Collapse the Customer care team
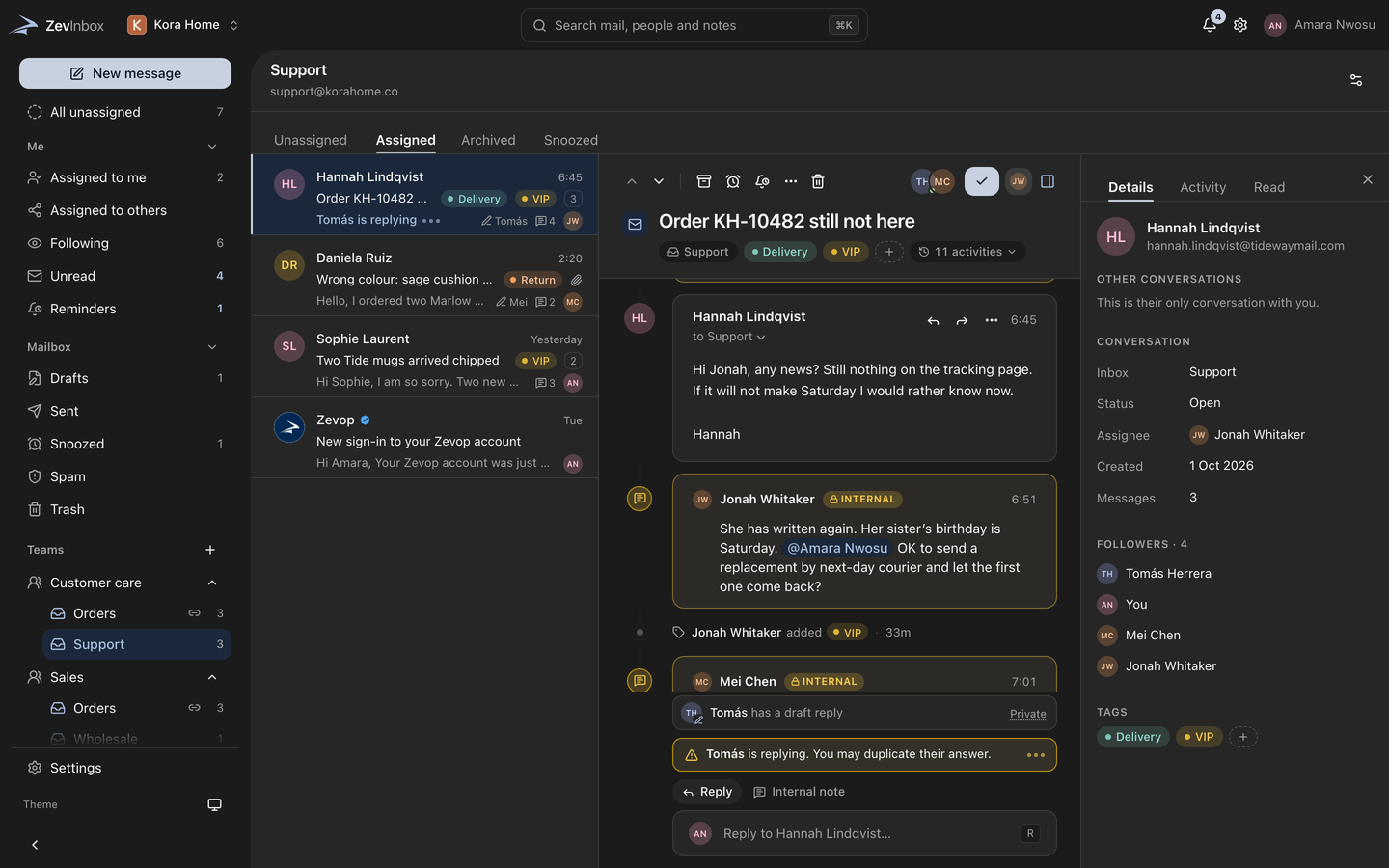This screenshot has height=868, width=1389. coord(212,583)
